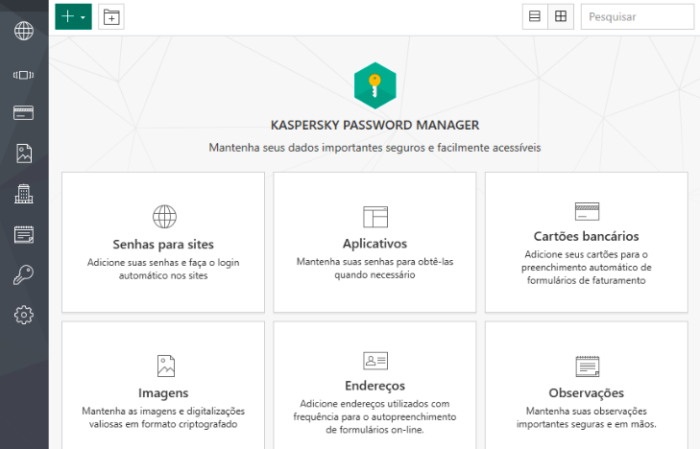The width and height of the screenshot is (700, 449).
Task: Open the Endereços heading
Action: coord(375,386)
